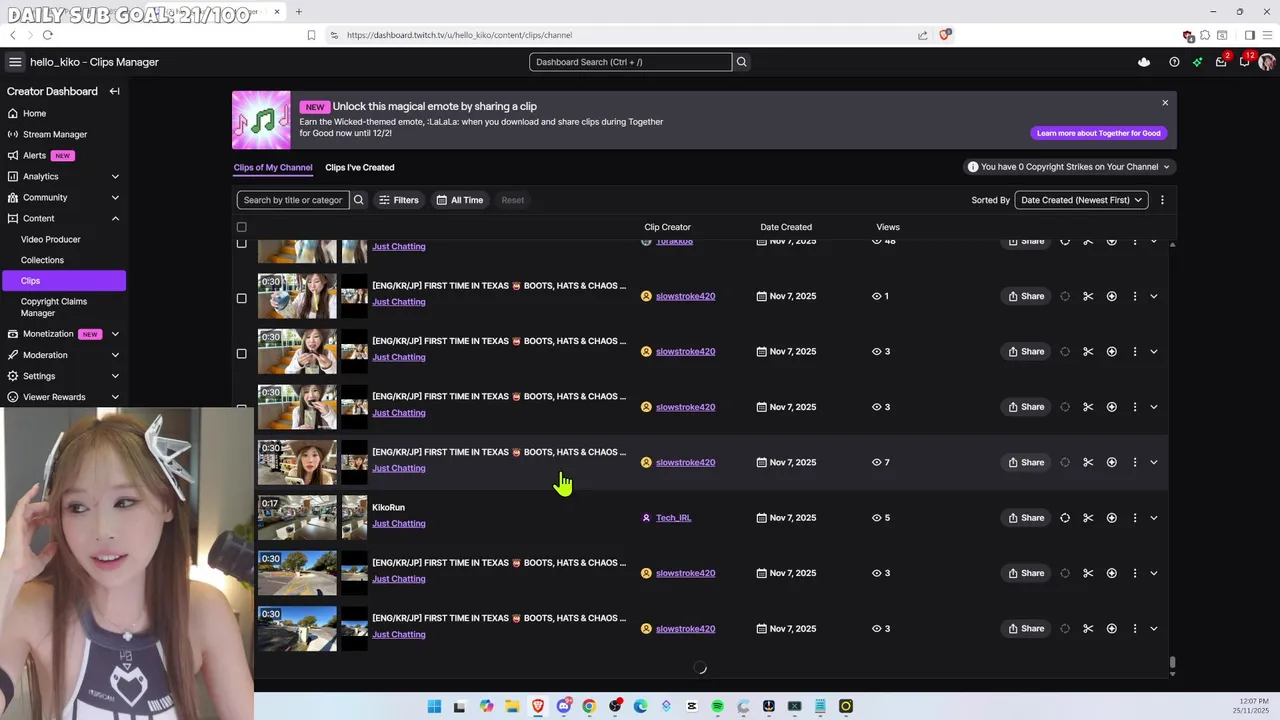Collapse the Creator Dashboard sidebar arrow
This screenshot has height=720, width=1280.
(x=114, y=91)
